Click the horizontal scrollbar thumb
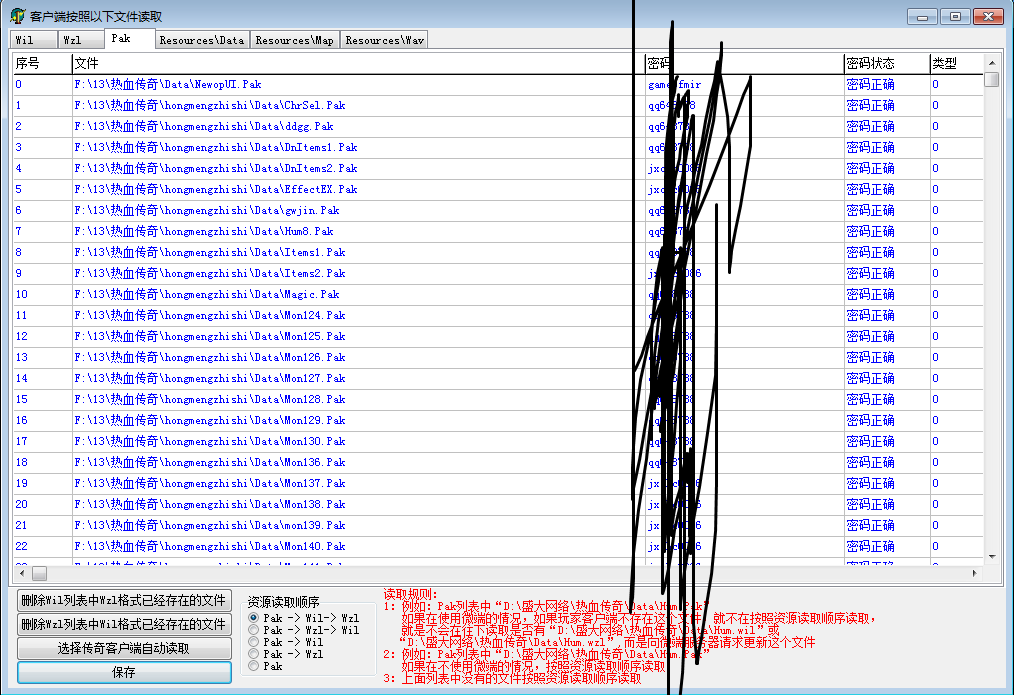The height and width of the screenshot is (695, 1014). click(39, 573)
